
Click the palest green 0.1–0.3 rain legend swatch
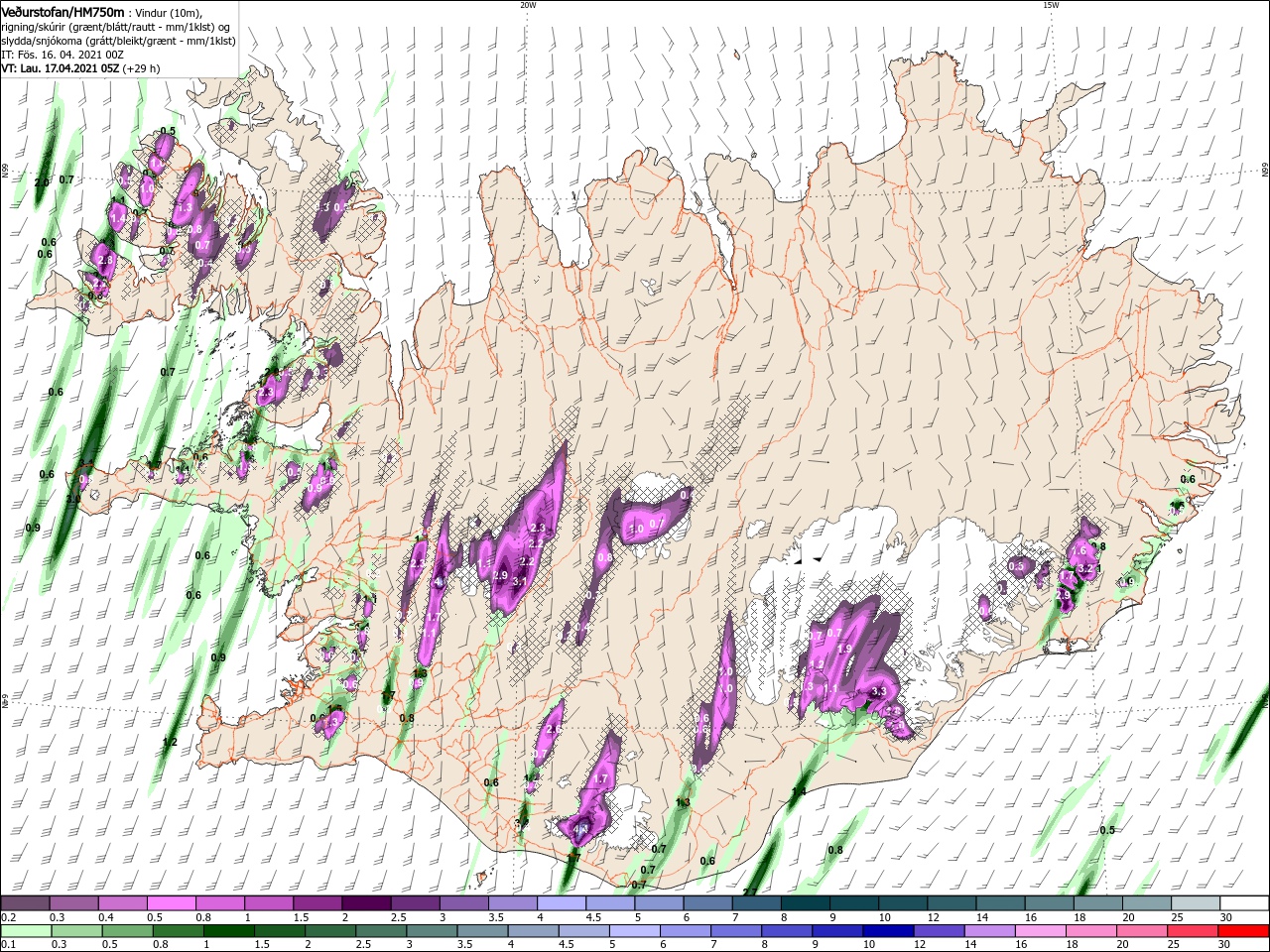(26, 931)
